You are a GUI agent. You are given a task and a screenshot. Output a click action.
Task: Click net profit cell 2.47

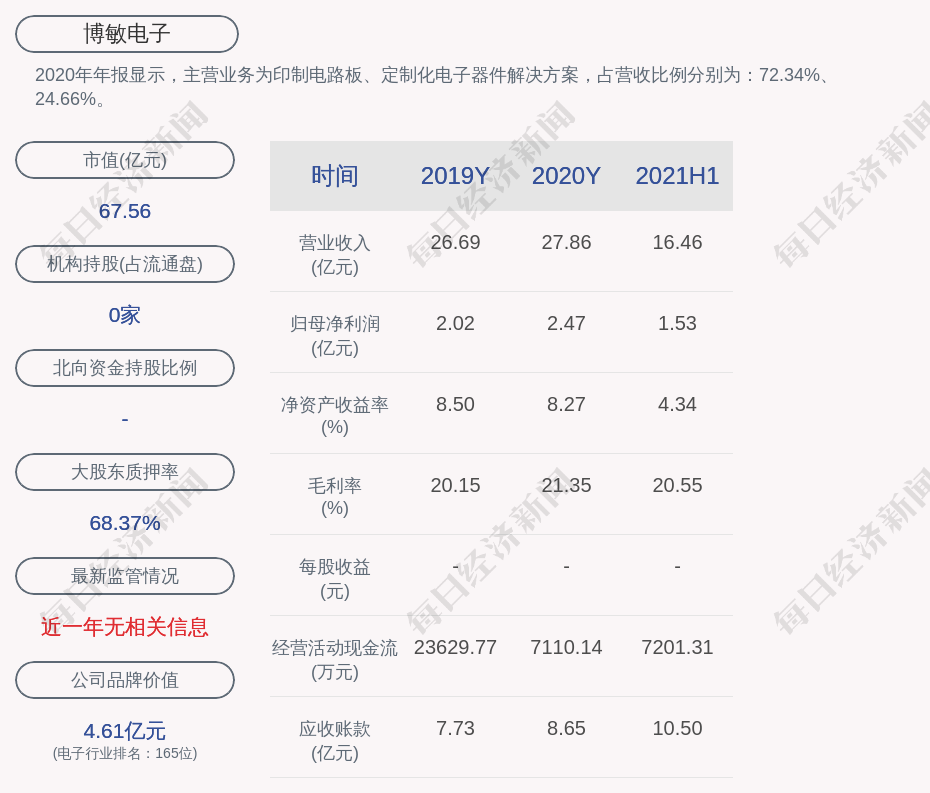[x=566, y=323]
